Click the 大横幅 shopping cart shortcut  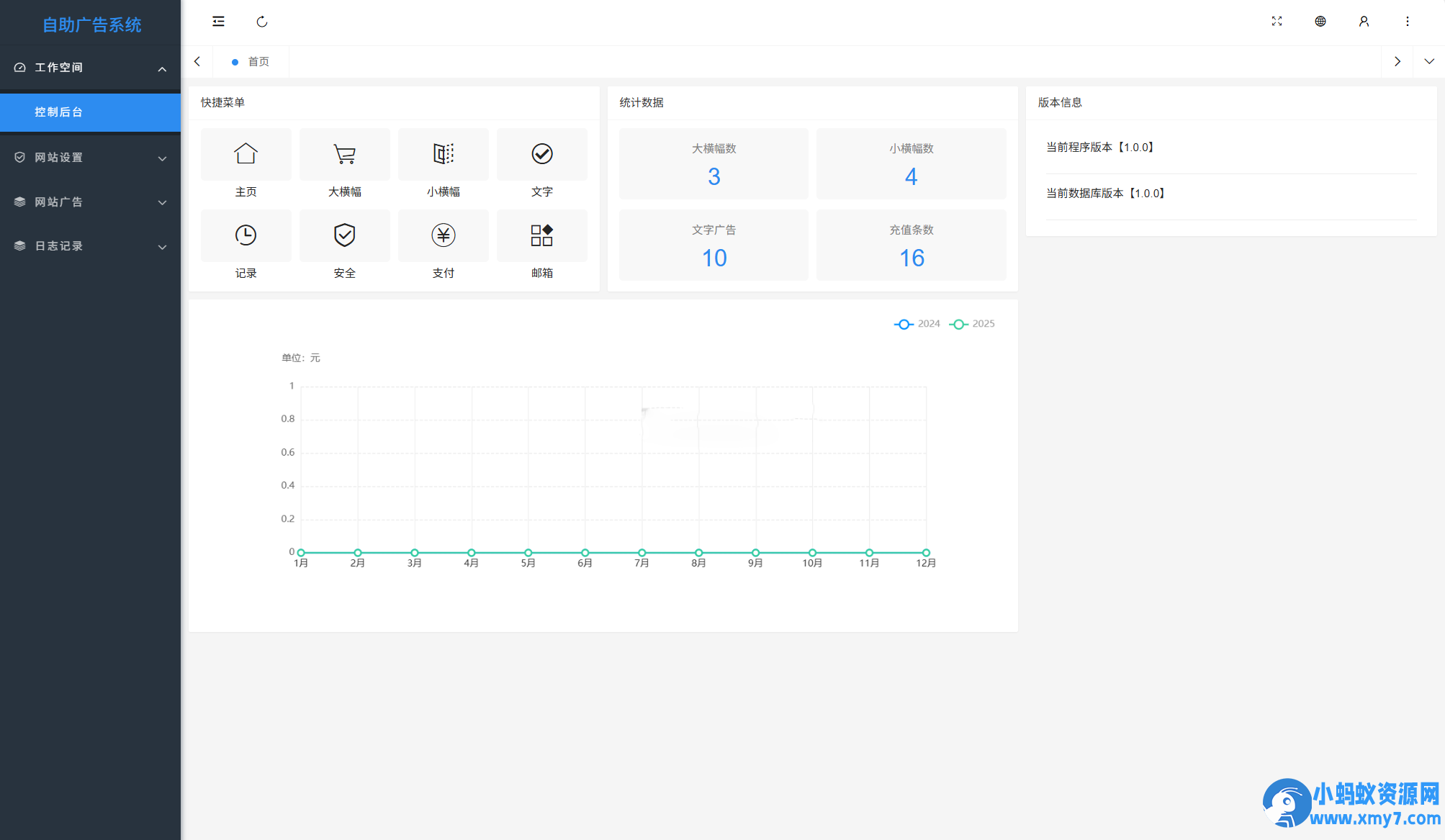pyautogui.click(x=344, y=154)
